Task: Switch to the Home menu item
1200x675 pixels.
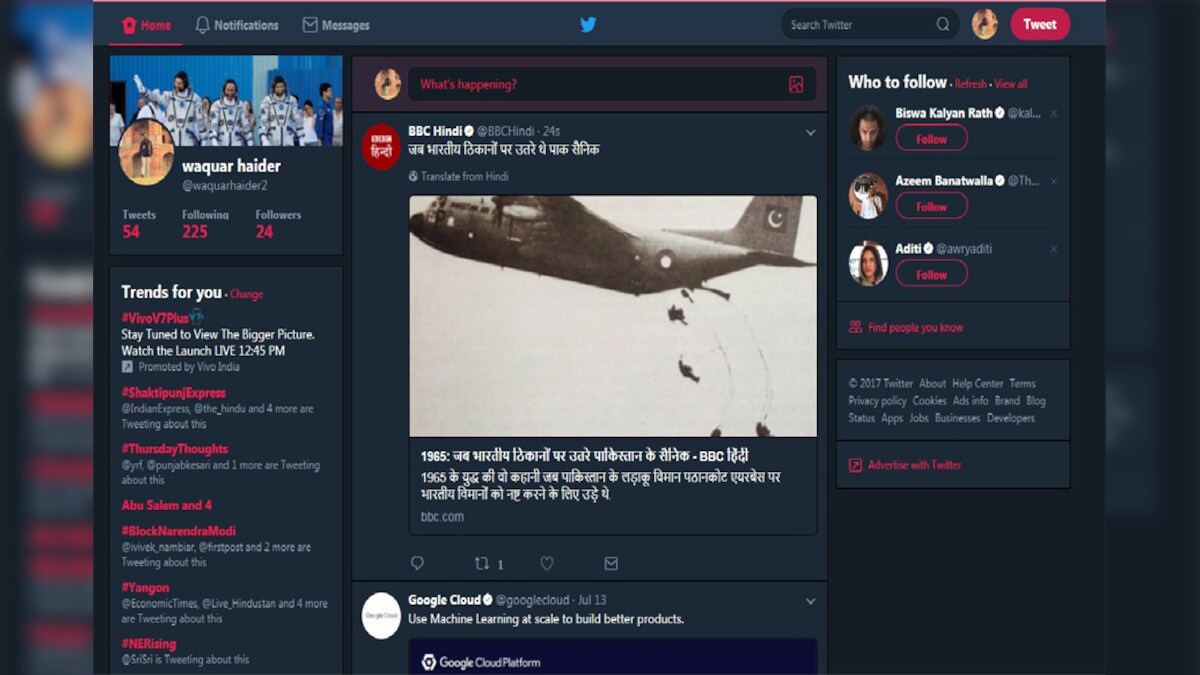Action: pos(145,24)
